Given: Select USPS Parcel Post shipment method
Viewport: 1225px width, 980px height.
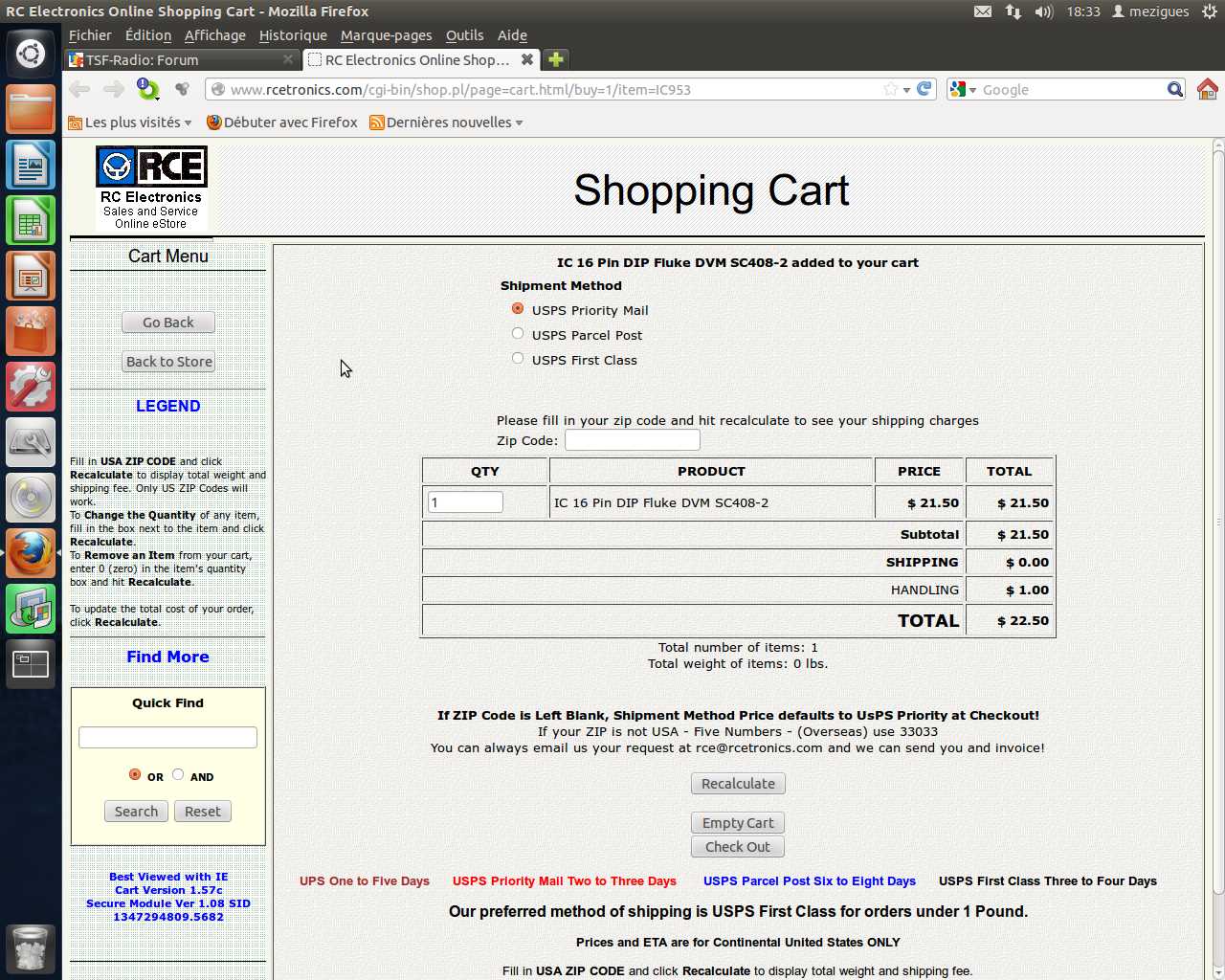Looking at the screenshot, I should pyautogui.click(x=518, y=334).
